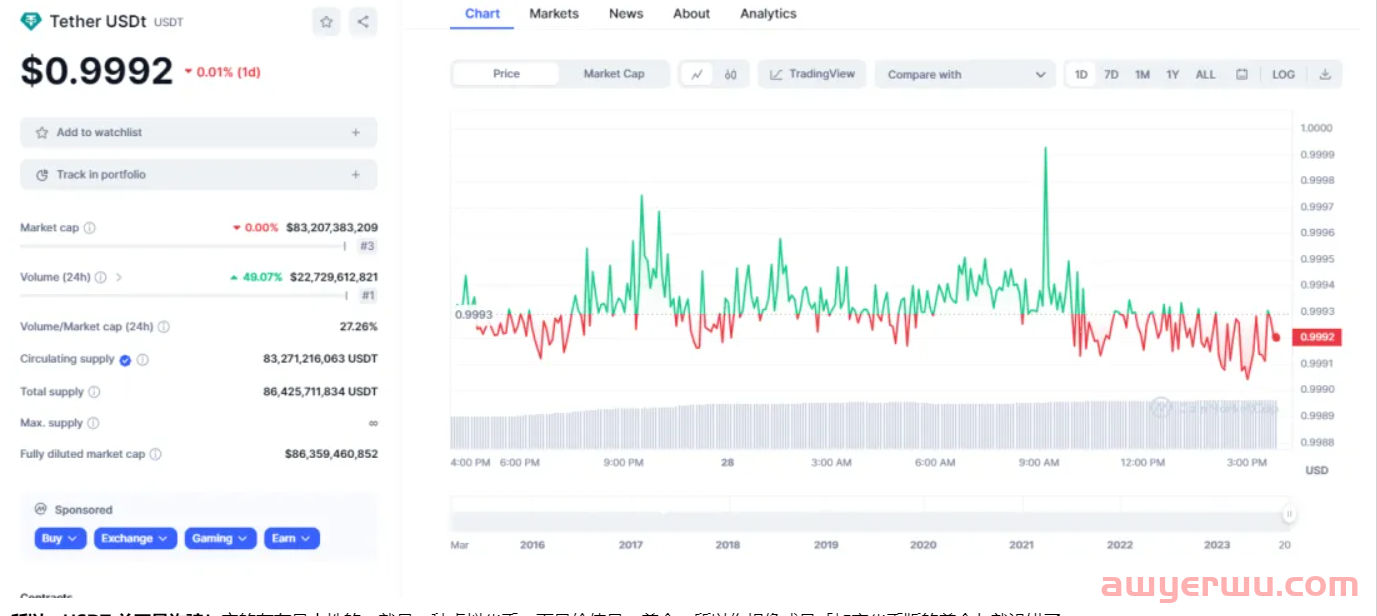This screenshot has height=616, width=1377.
Task: Click the download chart icon
Action: (x=1325, y=74)
